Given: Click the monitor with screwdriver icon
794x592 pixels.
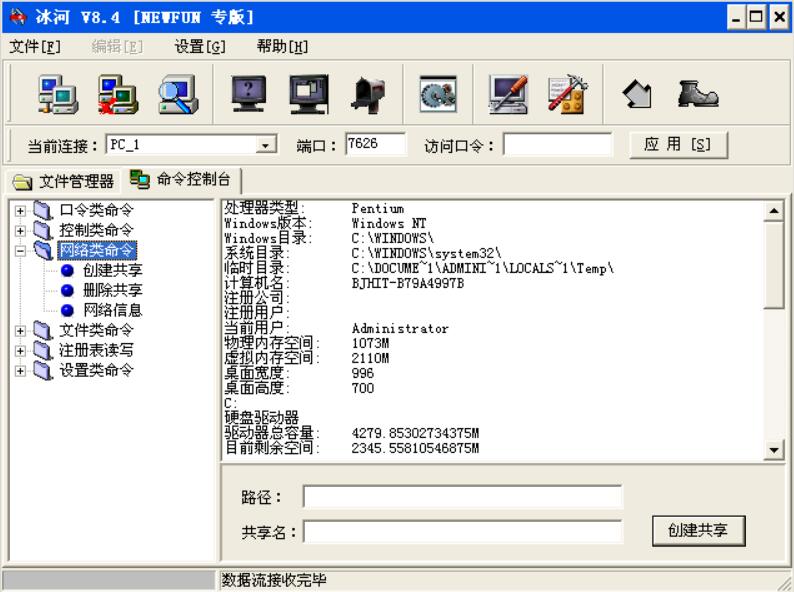Looking at the screenshot, I should tap(508, 94).
